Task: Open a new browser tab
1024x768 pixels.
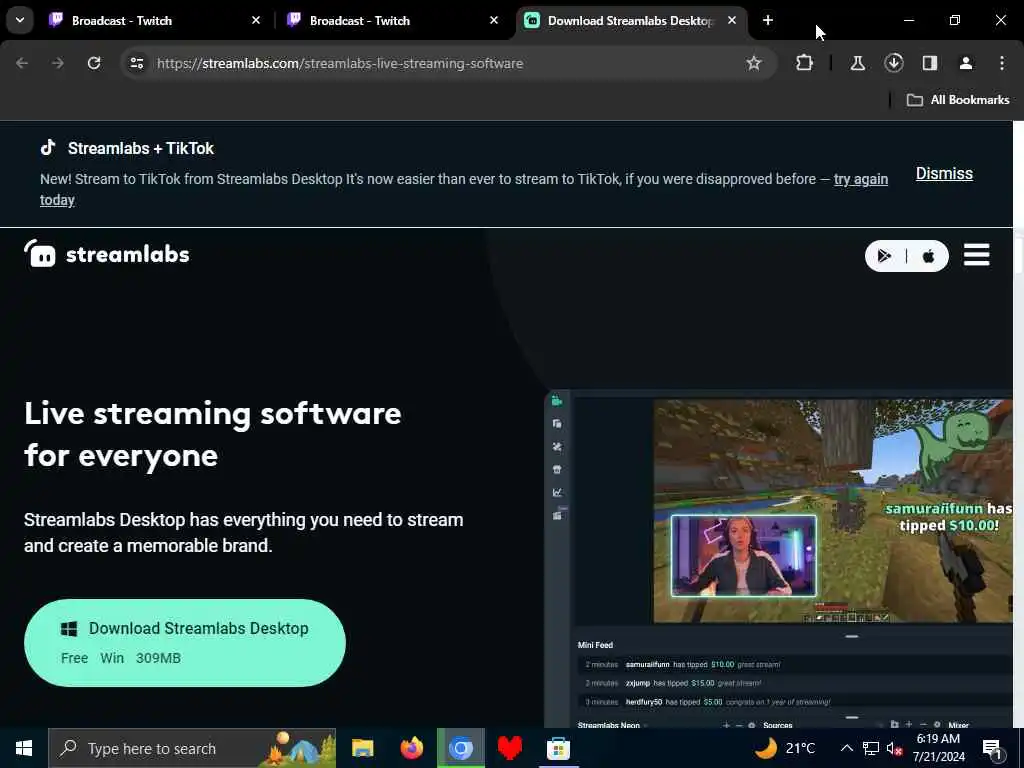Action: coord(768,21)
